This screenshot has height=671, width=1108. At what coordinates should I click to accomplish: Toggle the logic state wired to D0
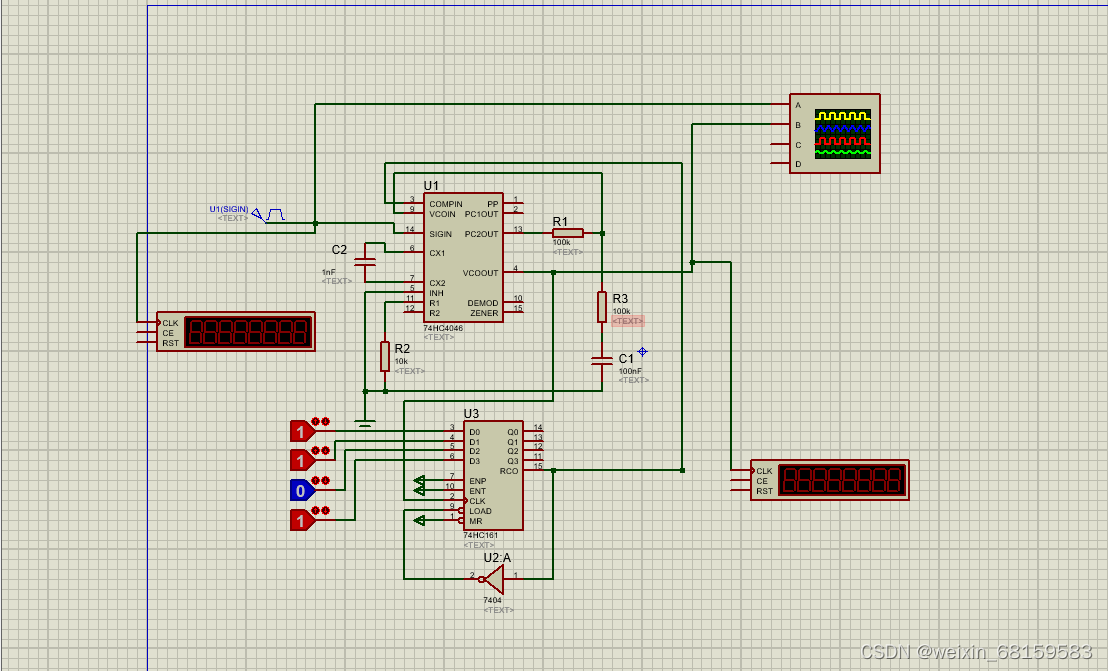point(302,431)
